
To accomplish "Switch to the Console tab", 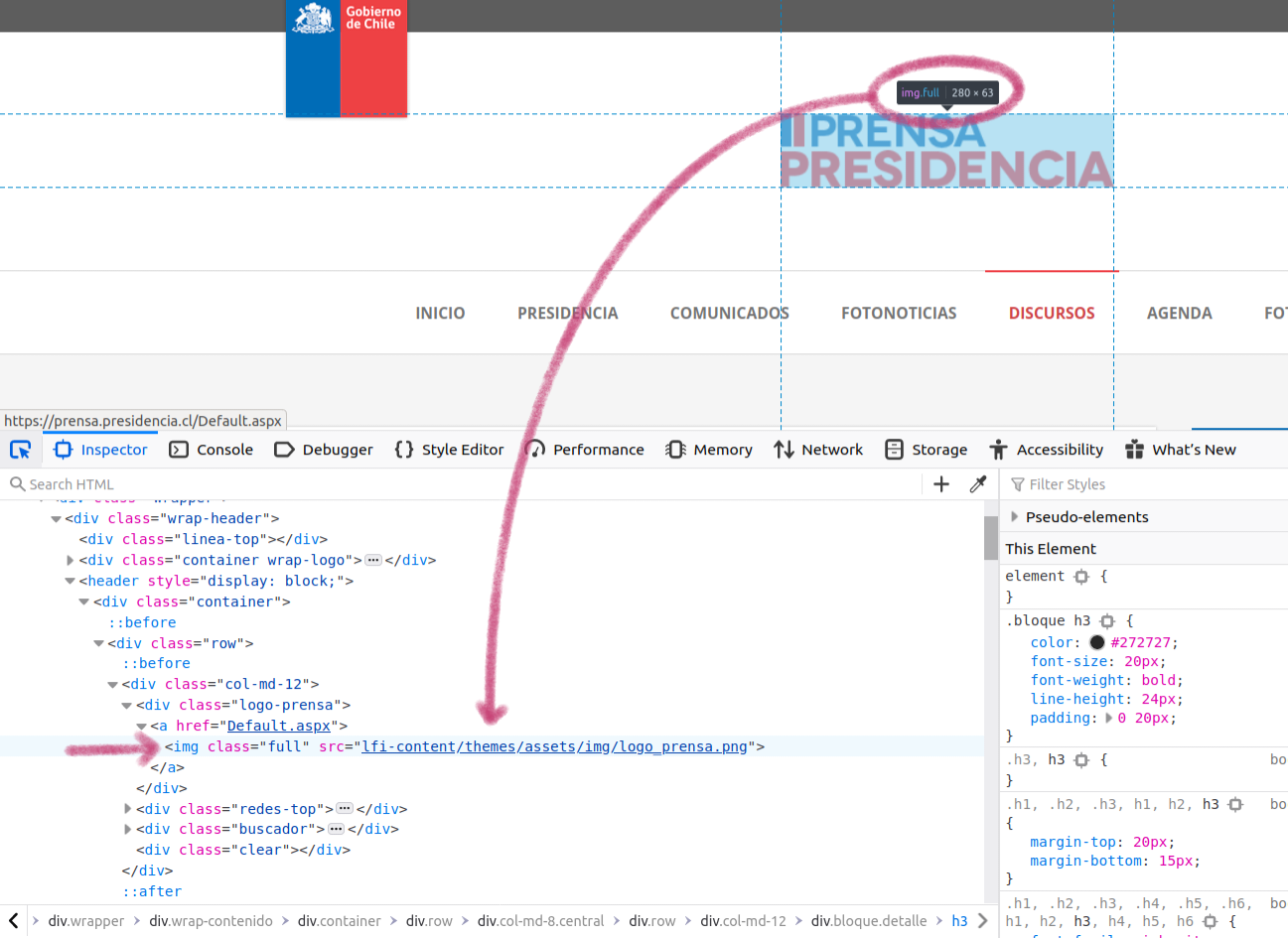I will 222,449.
